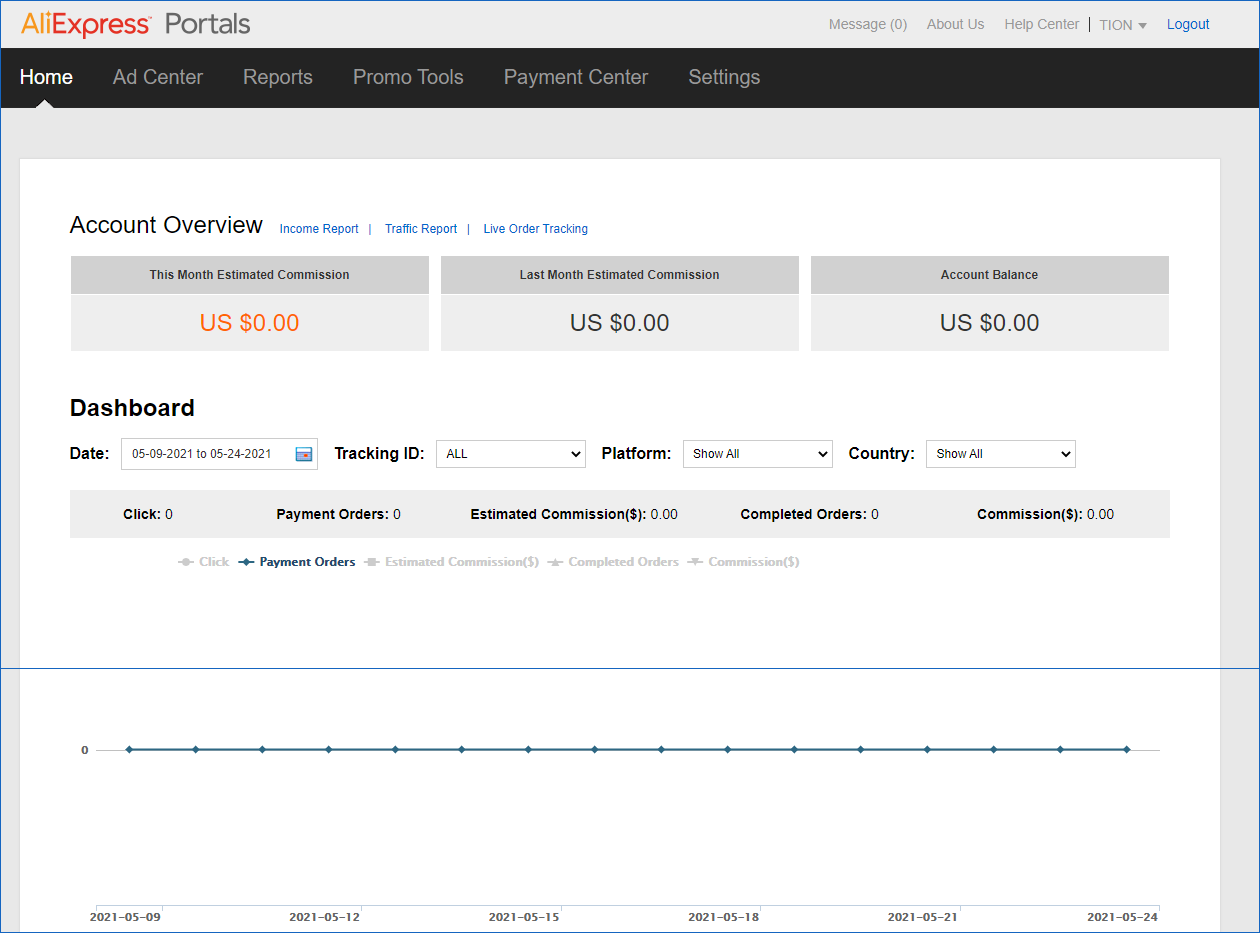Click the Account Balance amount
This screenshot has width=1260, height=933.
click(x=990, y=323)
